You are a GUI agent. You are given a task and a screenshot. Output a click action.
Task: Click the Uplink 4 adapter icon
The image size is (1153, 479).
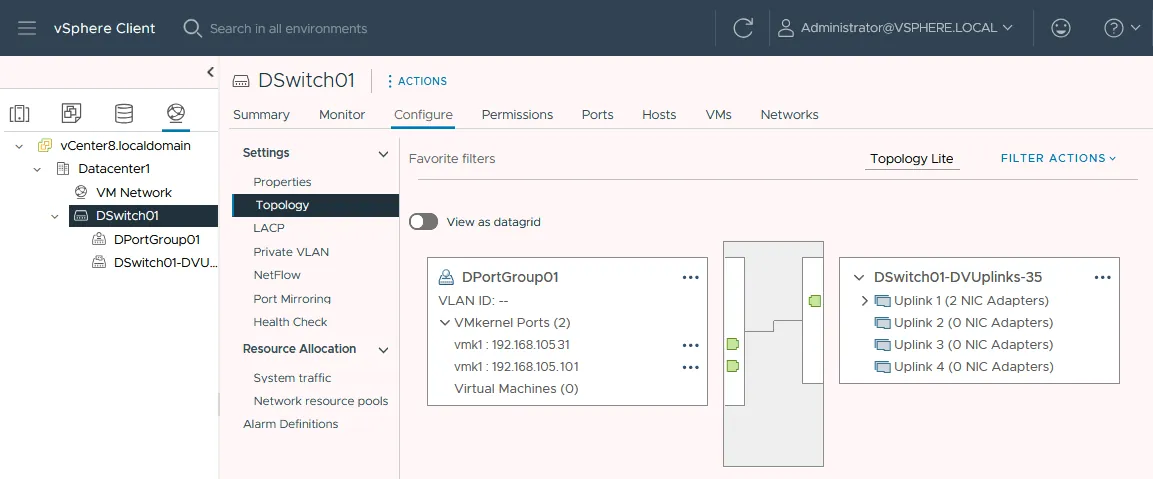coord(882,366)
